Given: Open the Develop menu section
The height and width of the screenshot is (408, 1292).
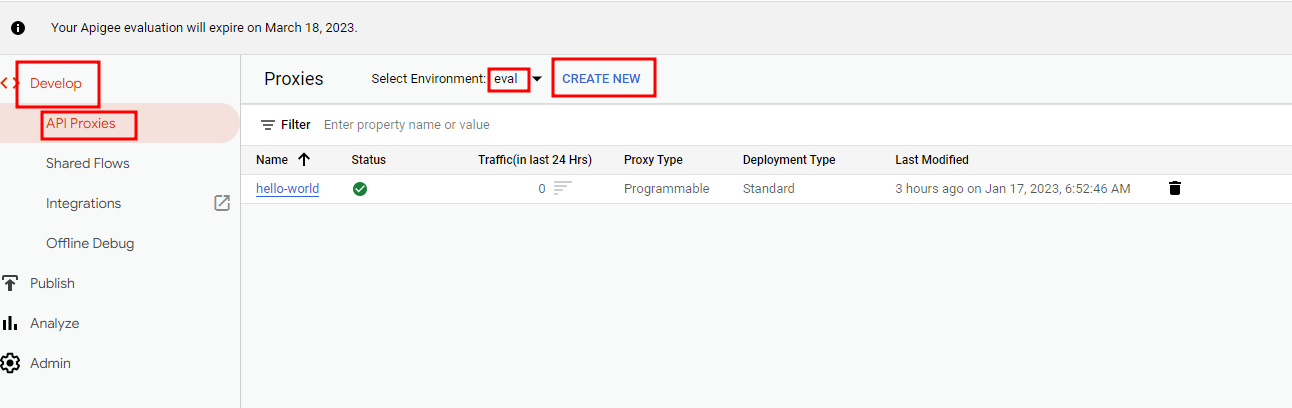Looking at the screenshot, I should click(x=56, y=83).
